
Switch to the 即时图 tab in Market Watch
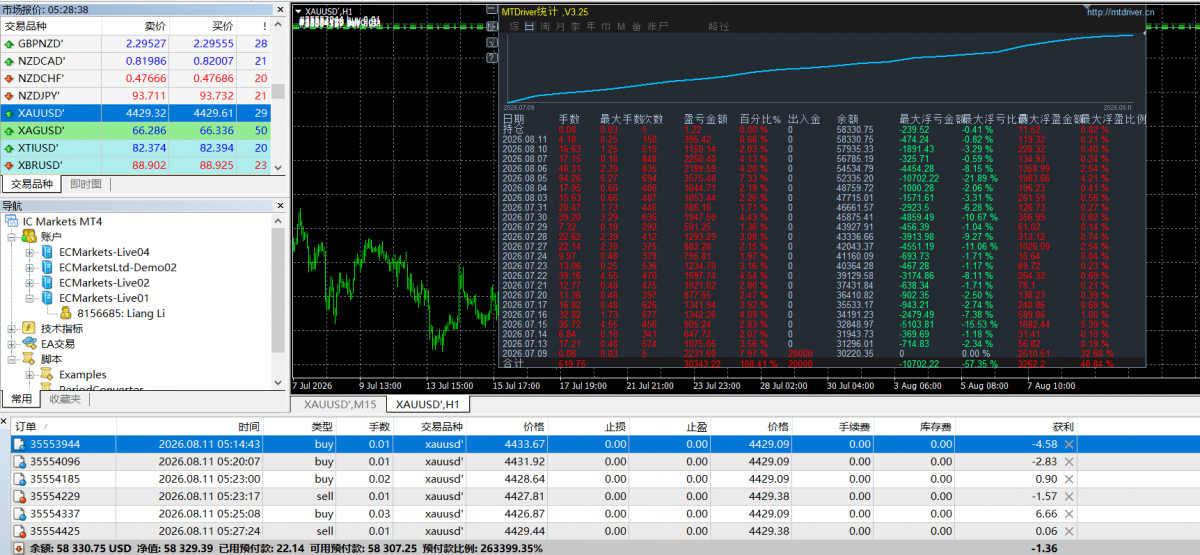point(85,184)
